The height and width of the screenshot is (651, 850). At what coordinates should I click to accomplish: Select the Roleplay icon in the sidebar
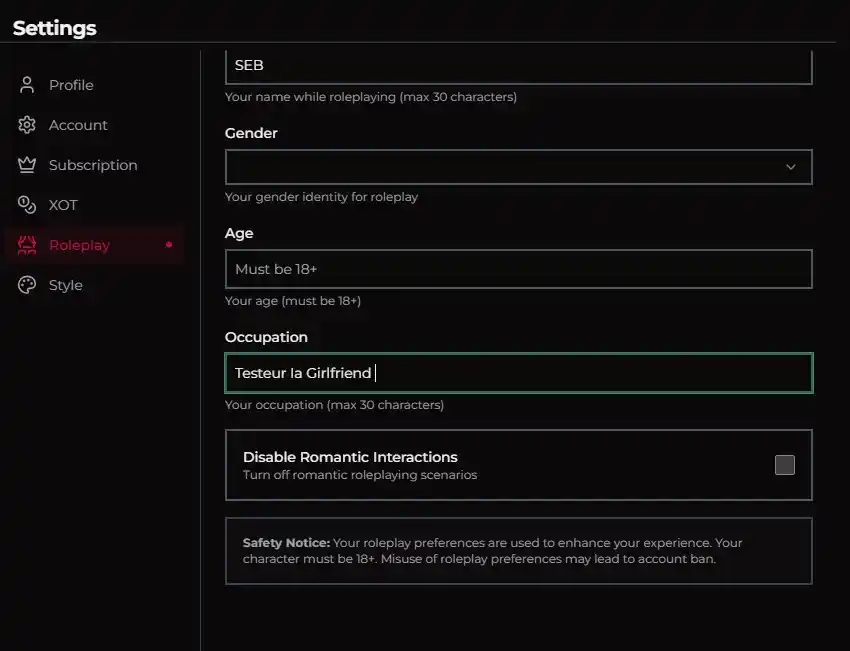[x=26, y=245]
